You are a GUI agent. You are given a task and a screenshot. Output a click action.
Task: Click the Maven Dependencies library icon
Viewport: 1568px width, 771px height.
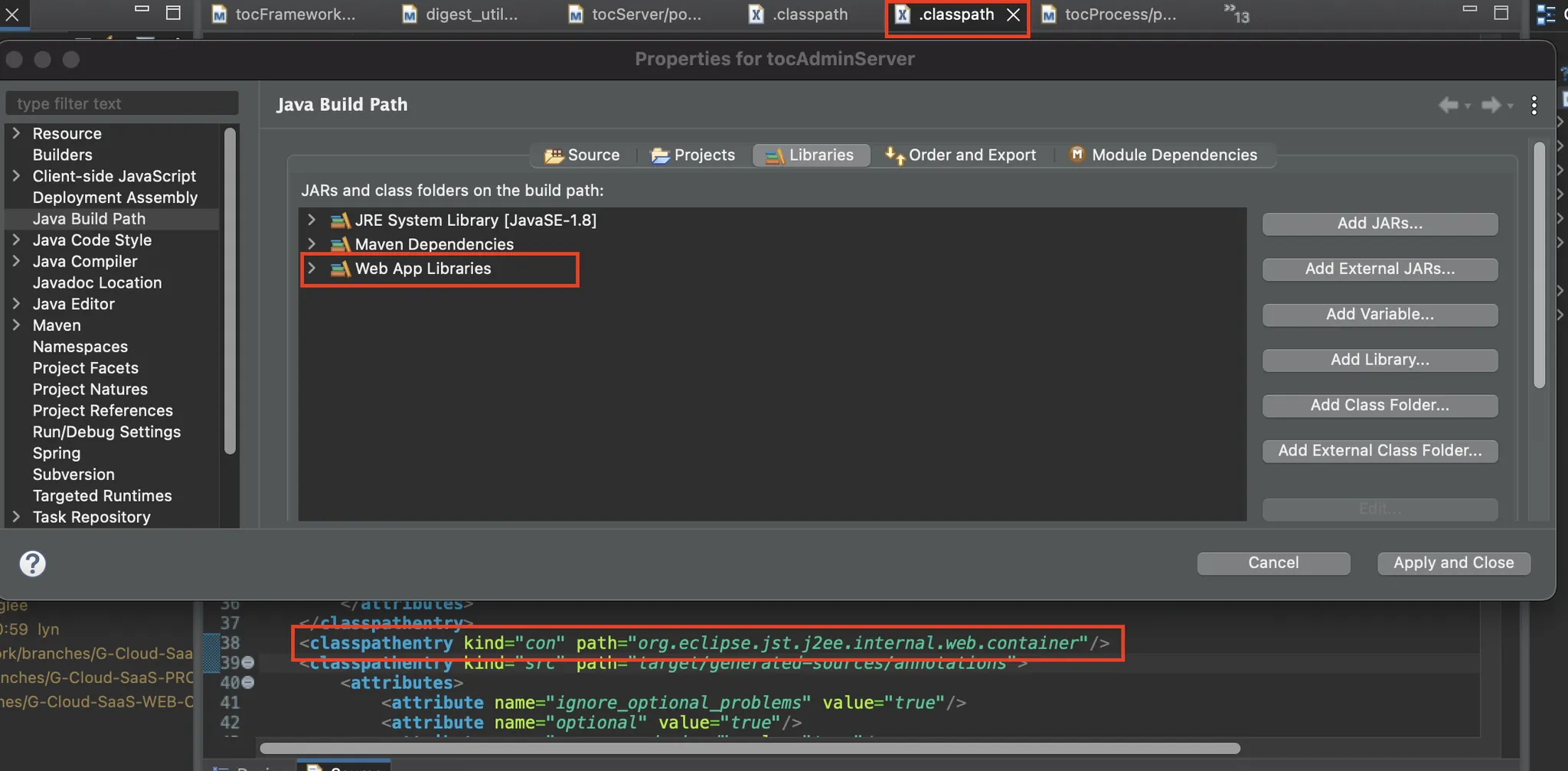pos(340,245)
